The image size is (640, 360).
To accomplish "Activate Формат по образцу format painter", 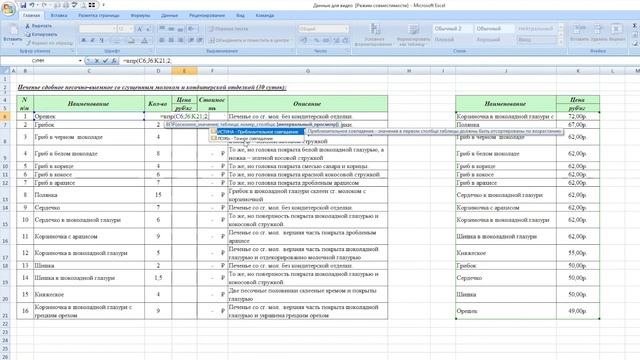I will pyautogui.click(x=49, y=42).
